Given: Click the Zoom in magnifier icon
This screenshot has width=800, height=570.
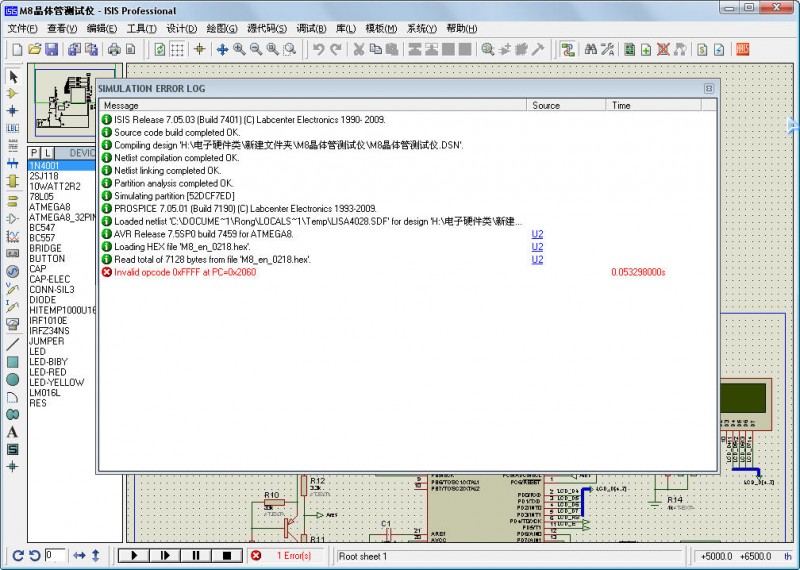Looking at the screenshot, I should (x=240, y=49).
